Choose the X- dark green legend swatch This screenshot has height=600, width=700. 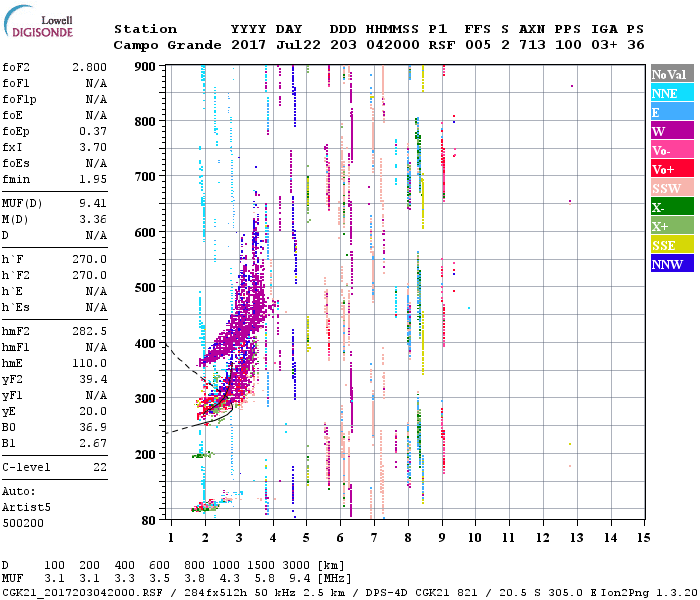671,207
